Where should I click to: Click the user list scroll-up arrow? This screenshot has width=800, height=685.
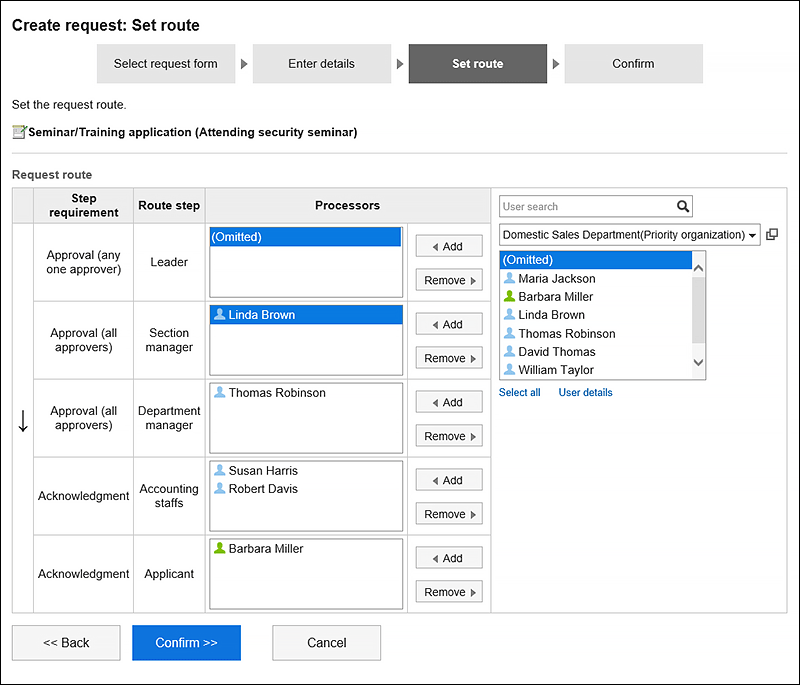click(x=698, y=268)
